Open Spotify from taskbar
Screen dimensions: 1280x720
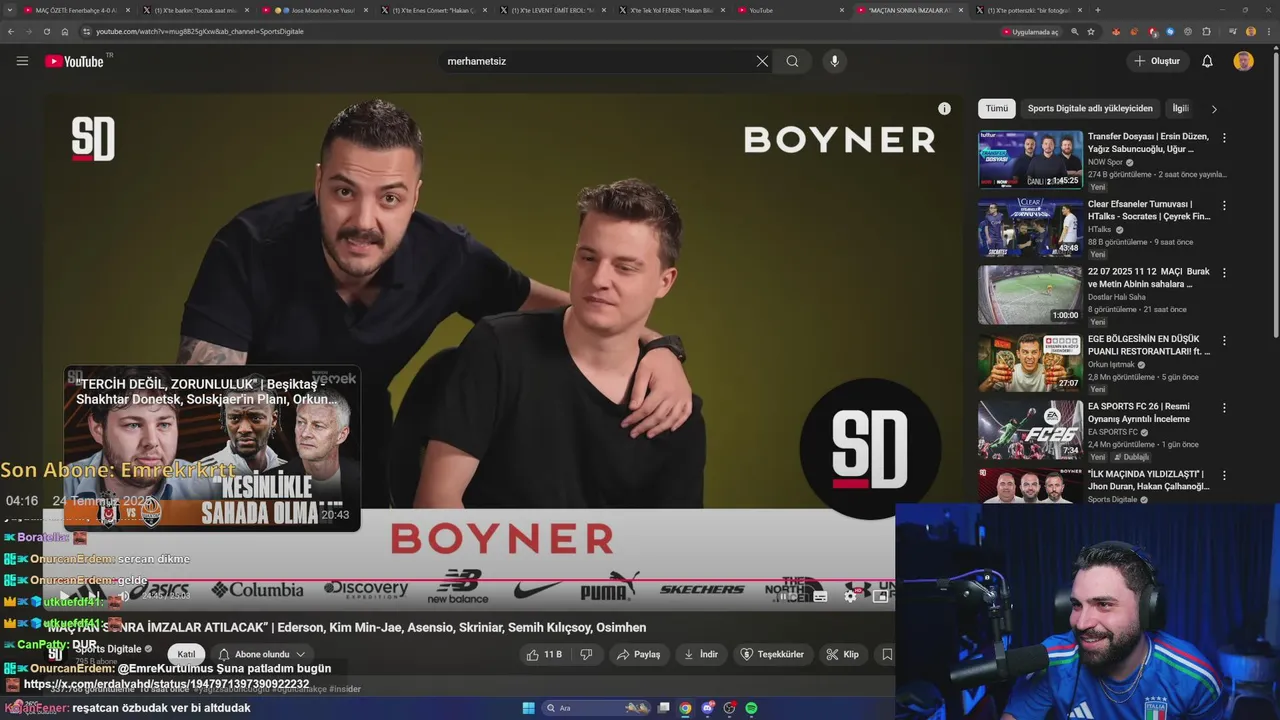[751, 708]
